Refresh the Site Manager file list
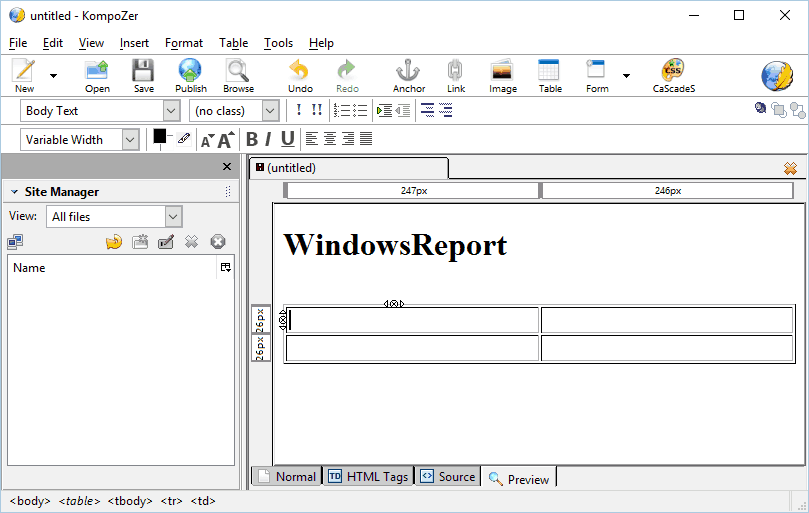This screenshot has height=513, width=809. tap(114, 242)
